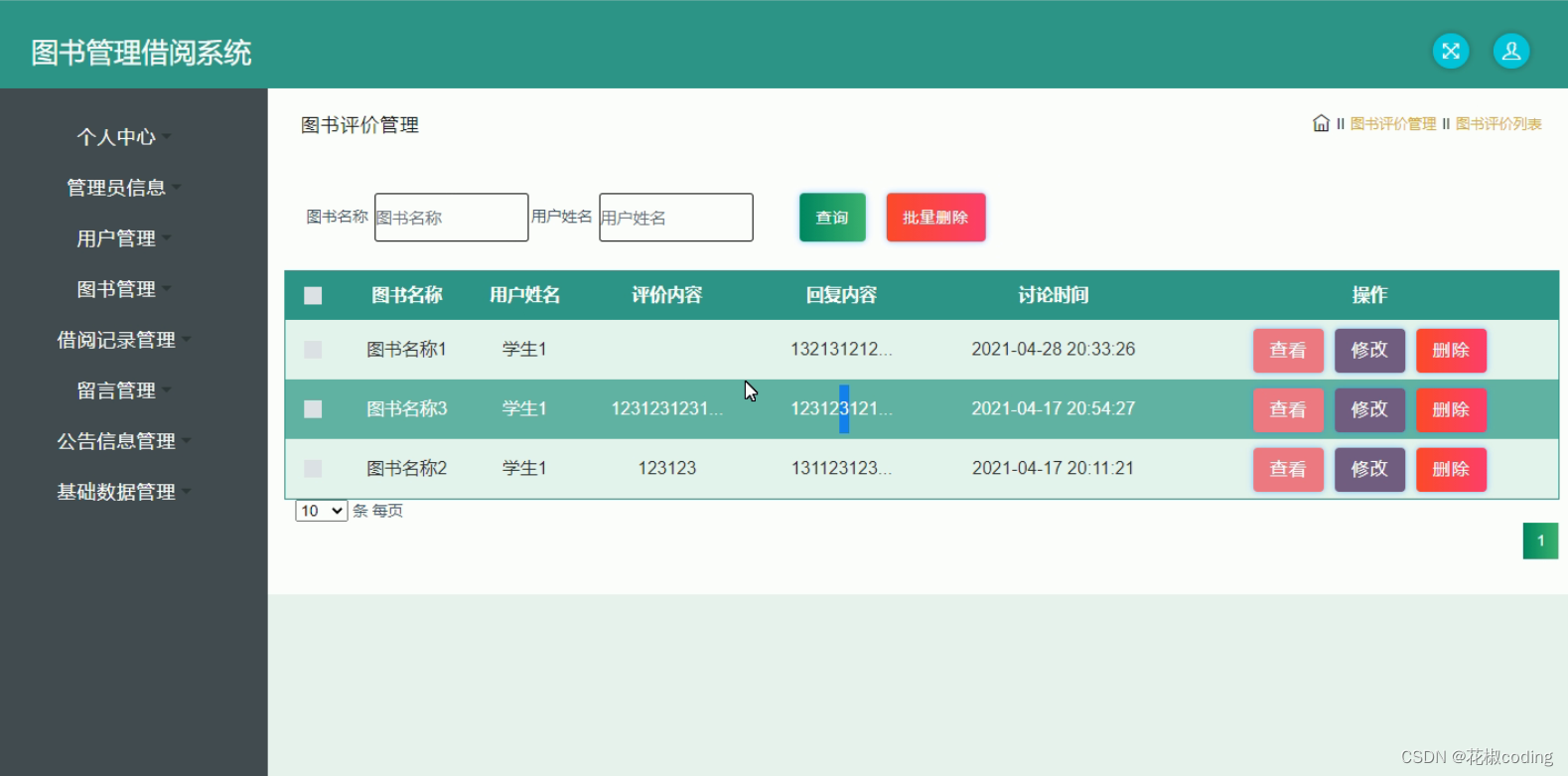Focus the 用户姓名 search input field
Screen dimensions: 1568x776
pyautogui.click(x=676, y=218)
